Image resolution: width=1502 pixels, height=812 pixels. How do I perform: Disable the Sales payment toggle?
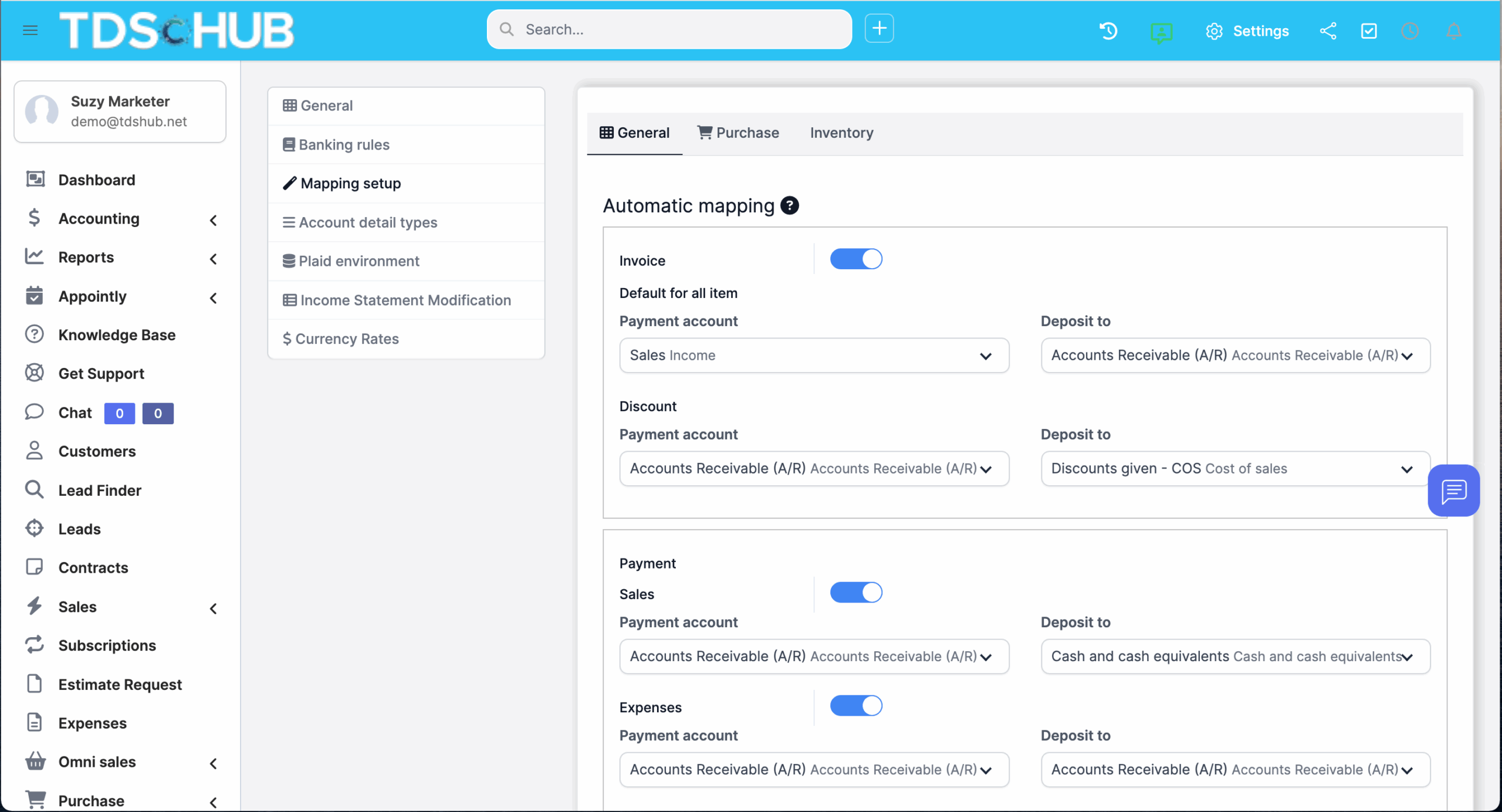855,593
